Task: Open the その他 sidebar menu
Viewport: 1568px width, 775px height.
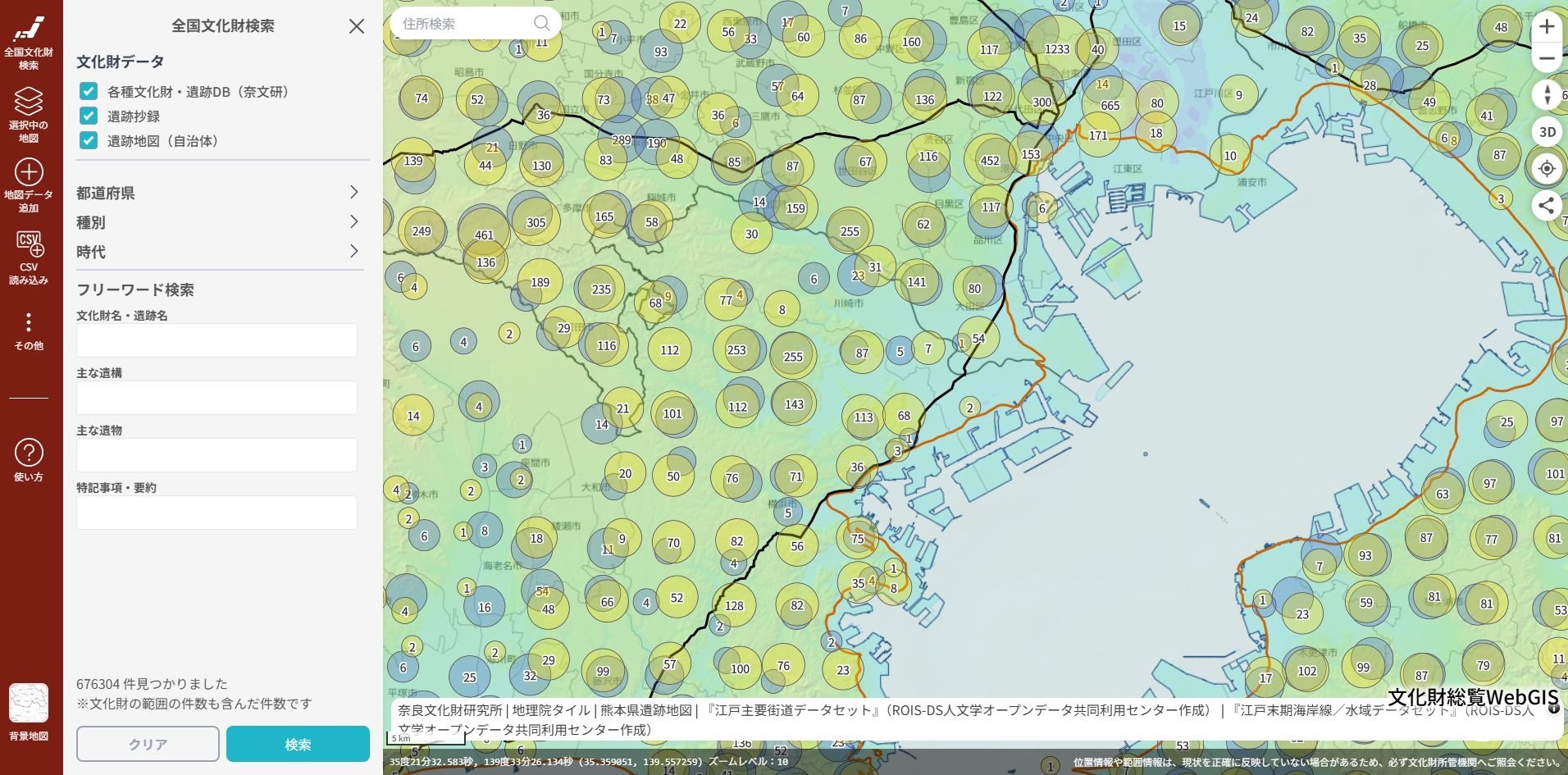Action: click(29, 328)
